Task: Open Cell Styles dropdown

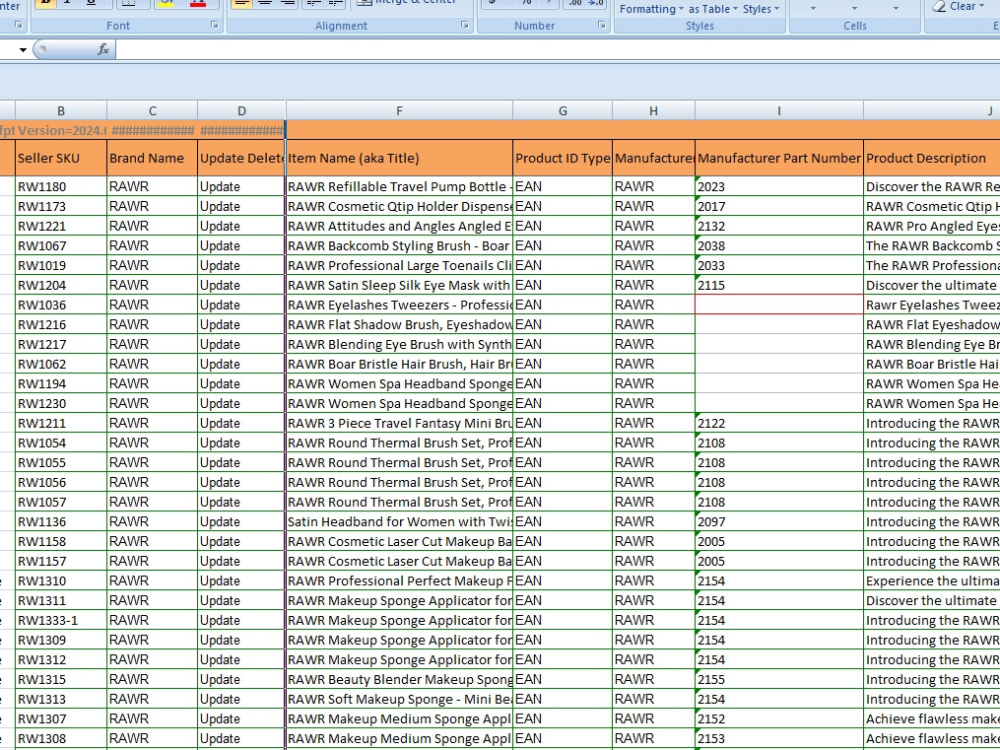Action: click(x=761, y=9)
